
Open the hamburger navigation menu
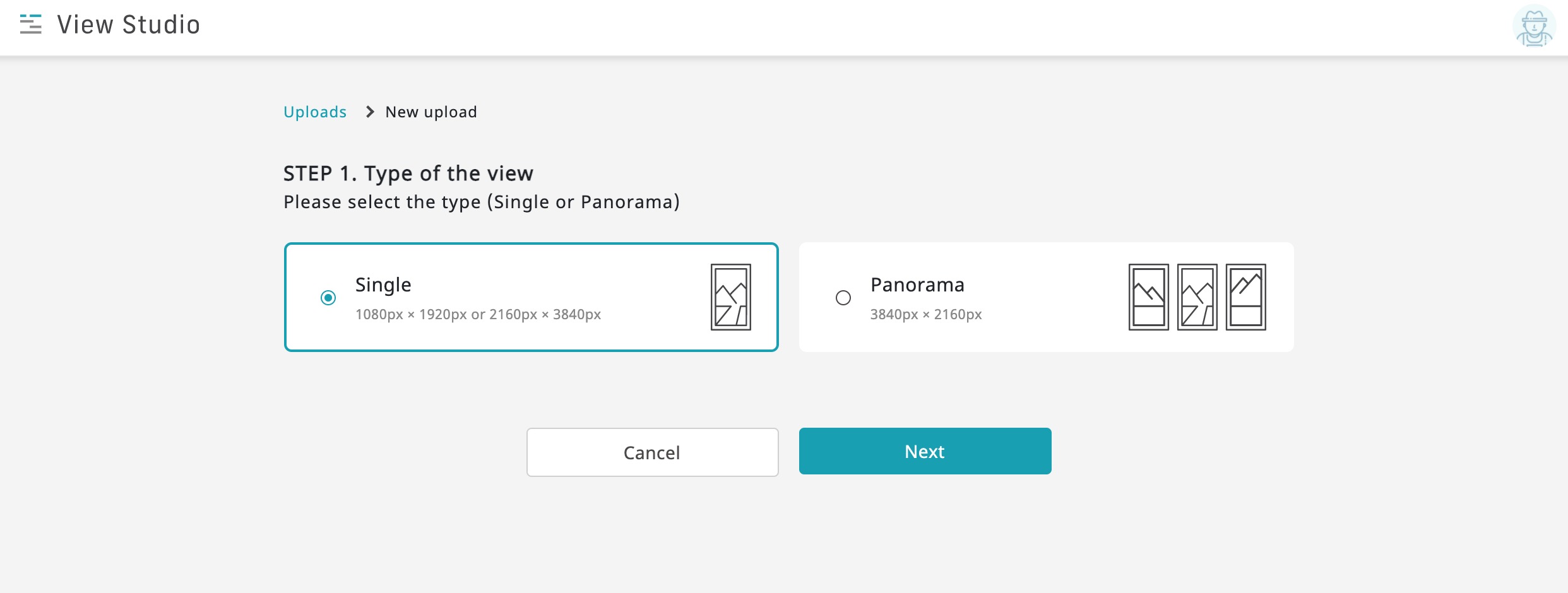click(x=30, y=25)
